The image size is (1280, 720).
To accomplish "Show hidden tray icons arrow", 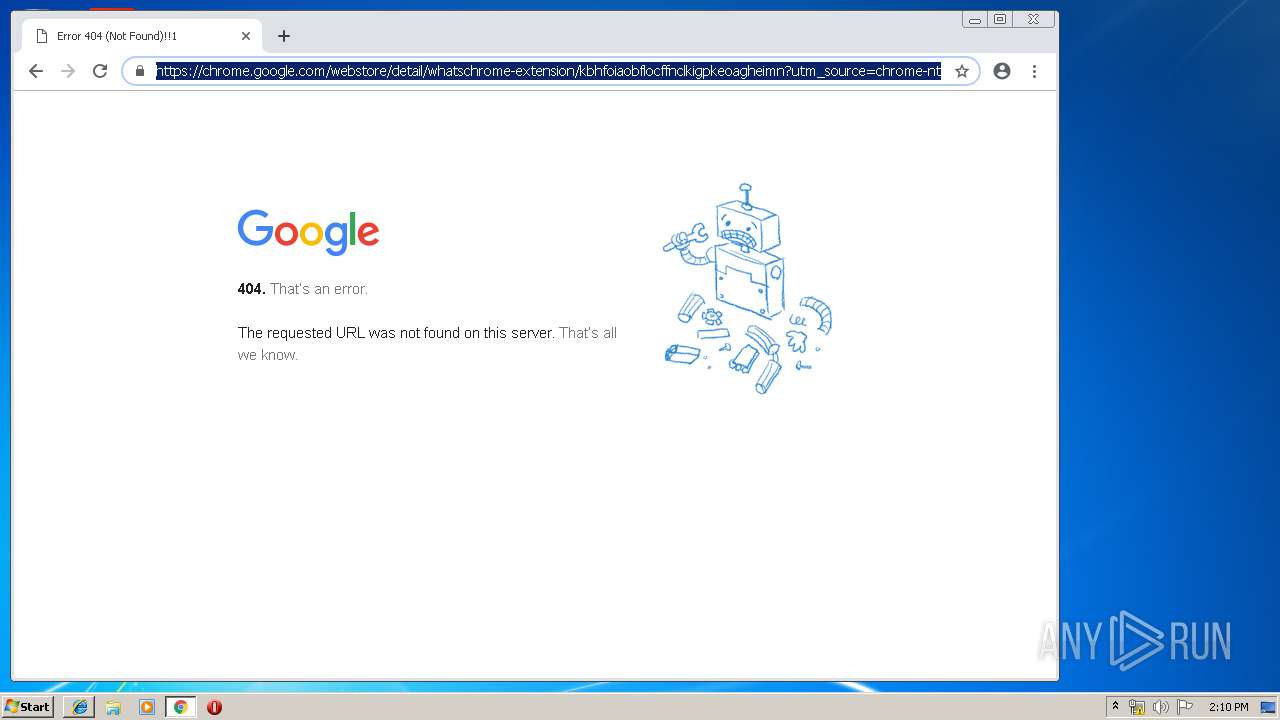I will tap(1115, 707).
